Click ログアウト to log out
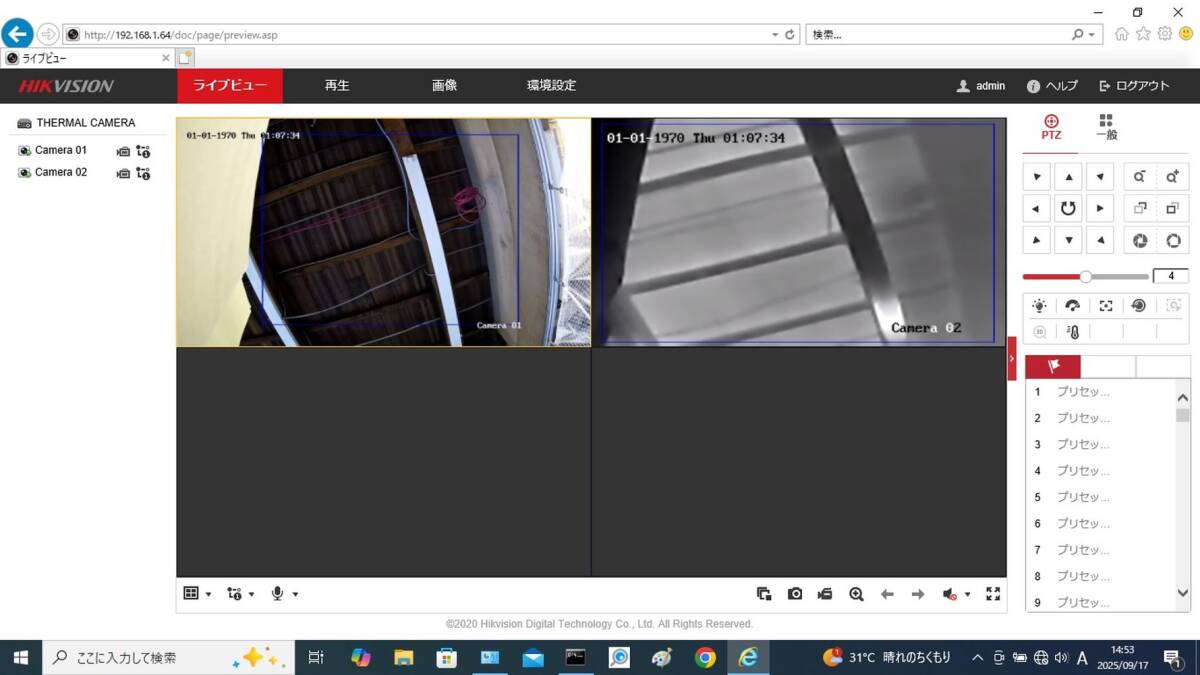The height and width of the screenshot is (675, 1200). tap(1134, 86)
